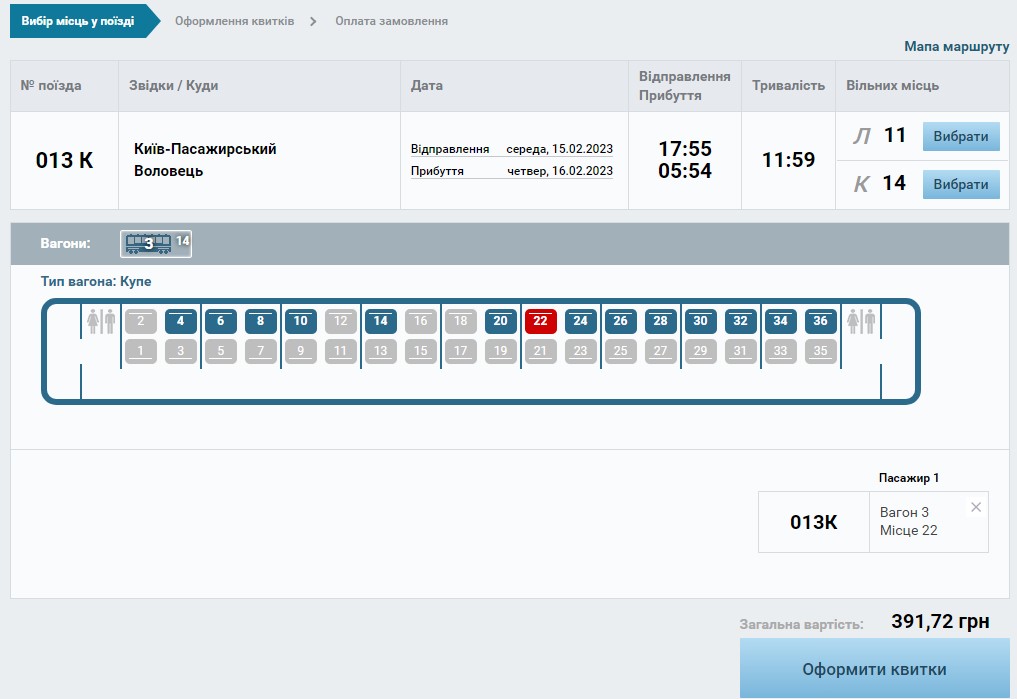Go to Оформлення квитків step
This screenshot has height=699, width=1017.
pos(234,21)
